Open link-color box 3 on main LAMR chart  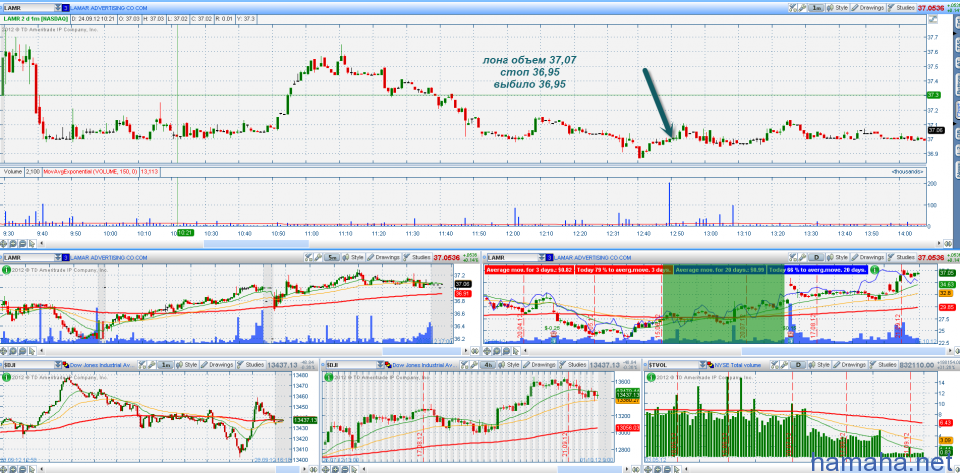pyautogui.click(x=66, y=8)
